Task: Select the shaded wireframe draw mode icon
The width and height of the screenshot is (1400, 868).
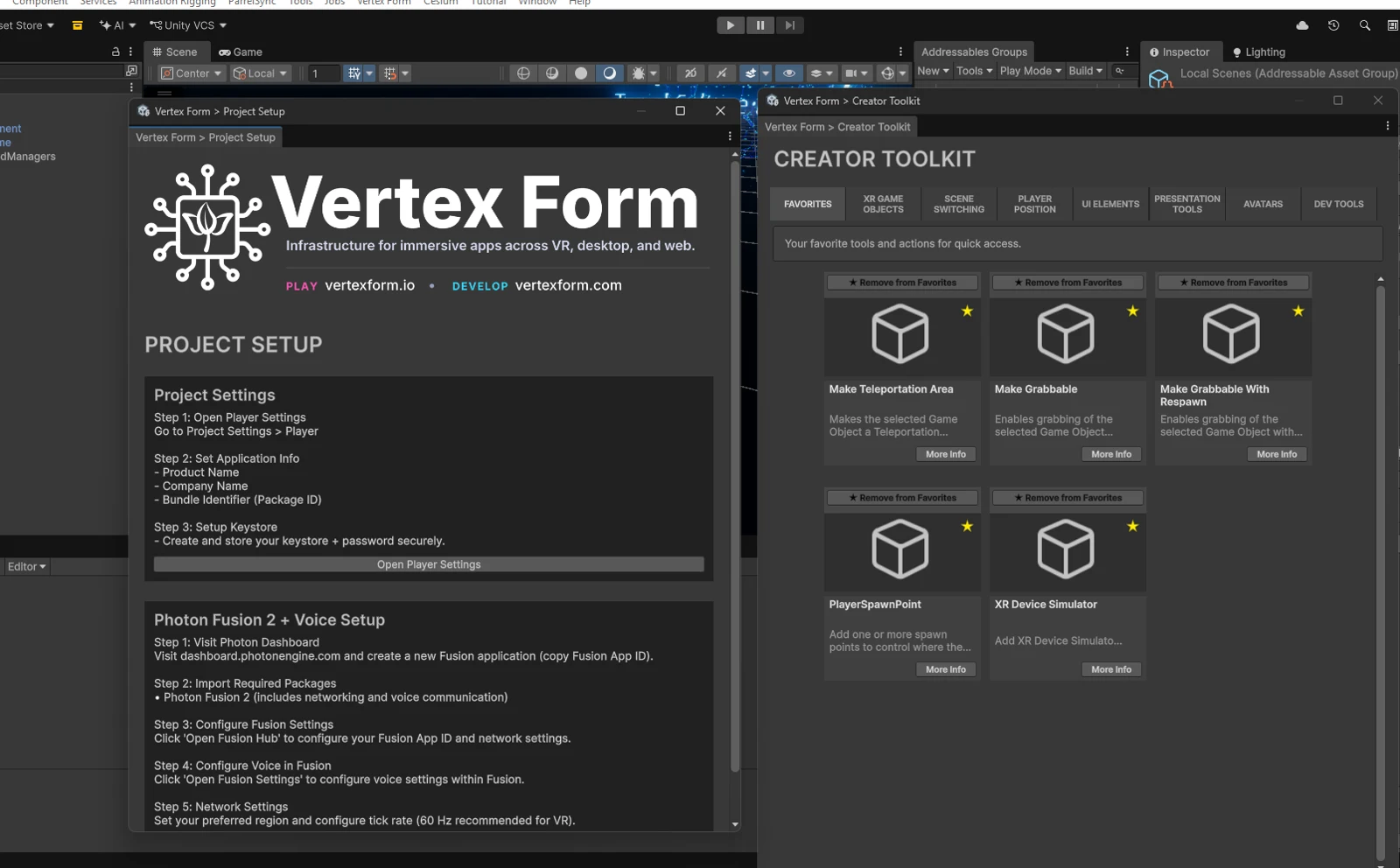Action: pyautogui.click(x=552, y=73)
